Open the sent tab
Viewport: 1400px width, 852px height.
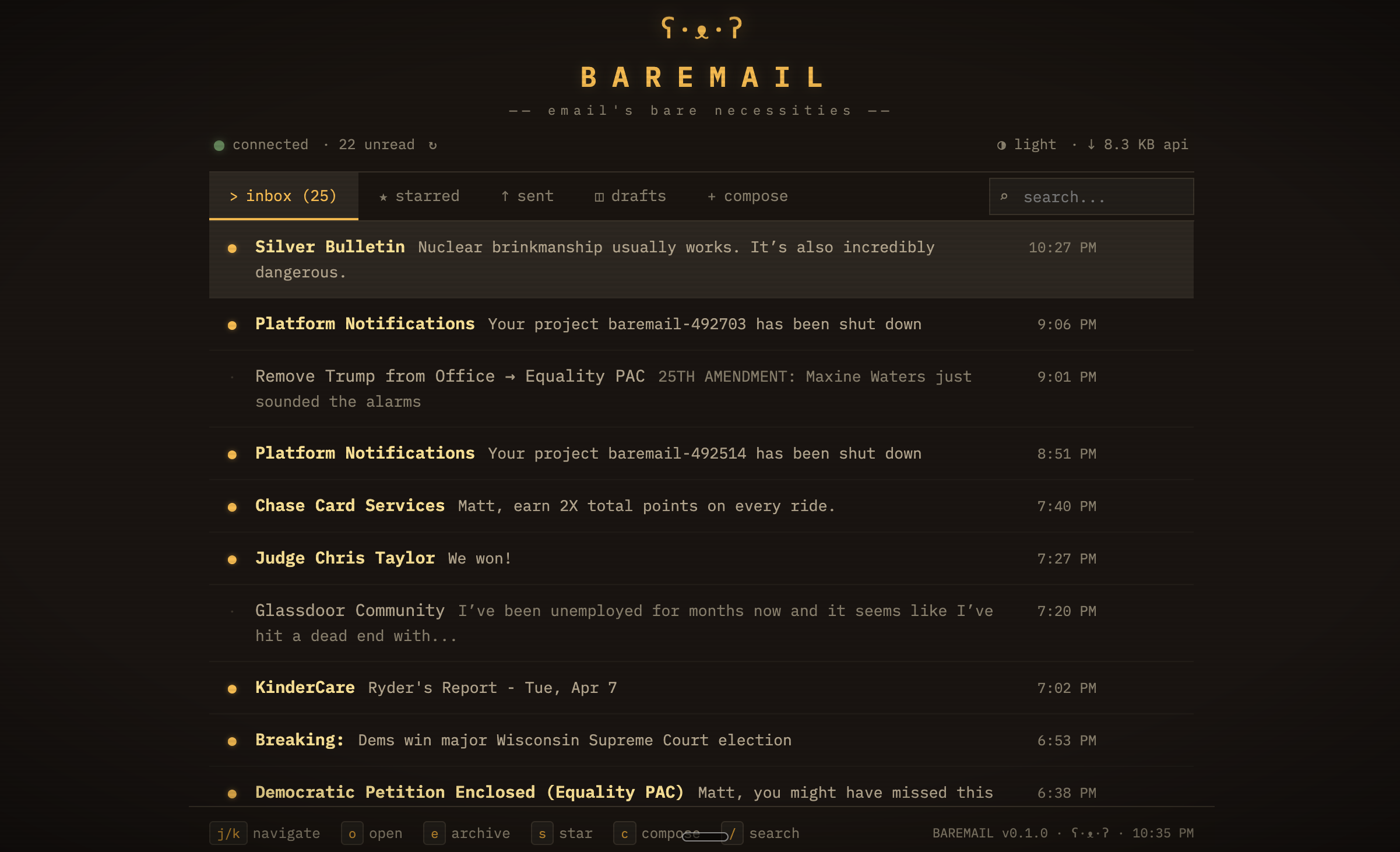(x=527, y=196)
